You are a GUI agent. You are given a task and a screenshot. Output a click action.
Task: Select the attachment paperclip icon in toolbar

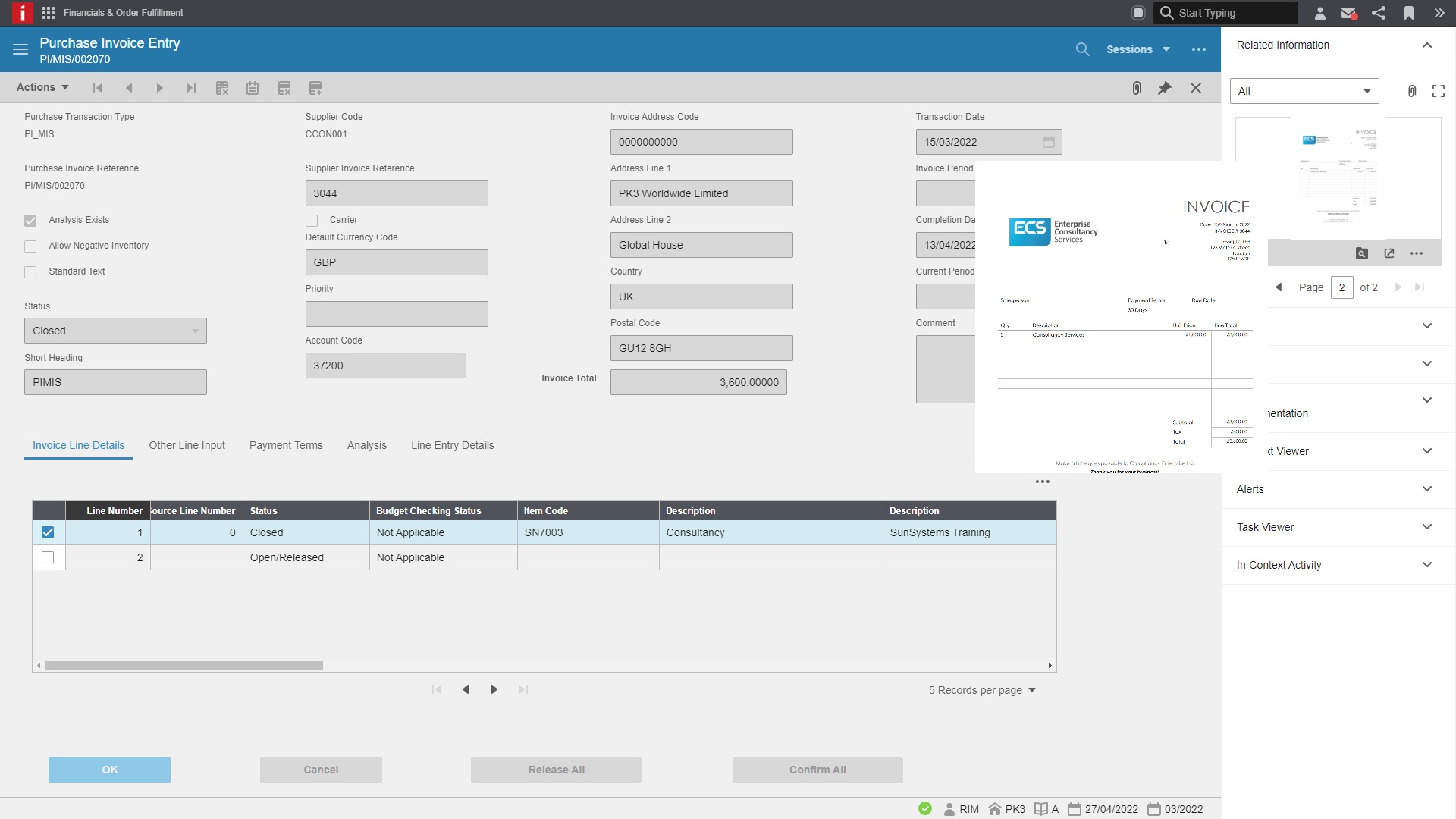click(1136, 88)
